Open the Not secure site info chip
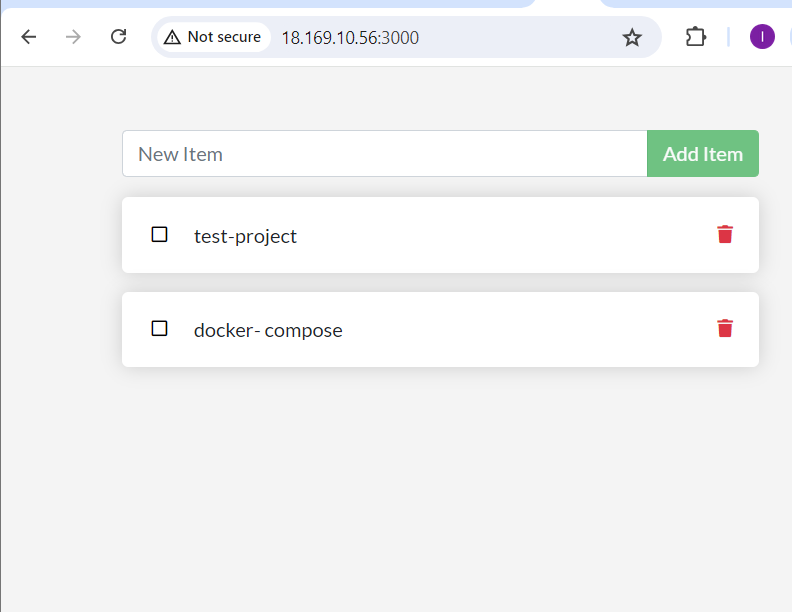 point(213,37)
